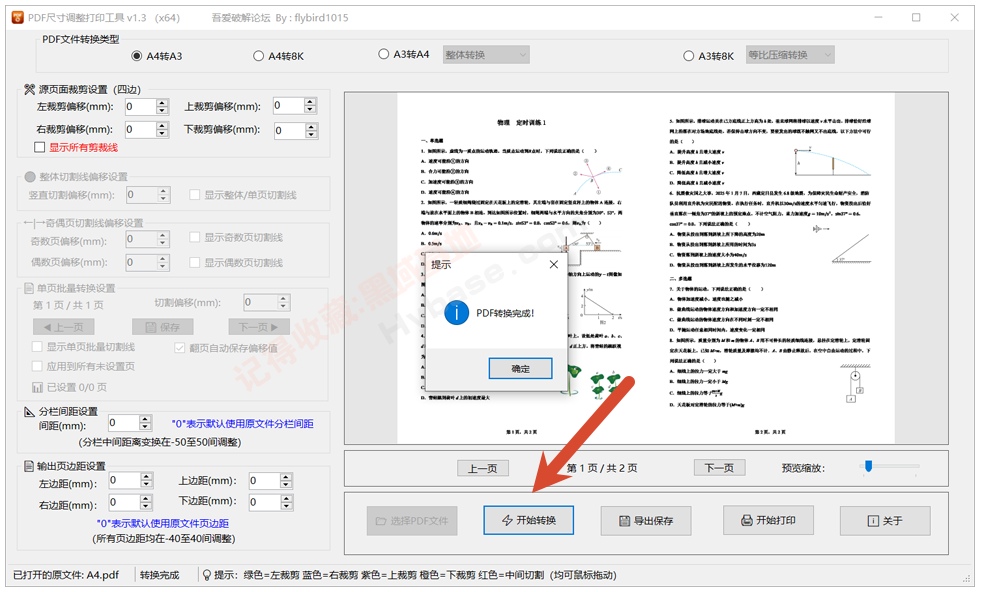Go to next preview page with 下一页

tap(719, 467)
